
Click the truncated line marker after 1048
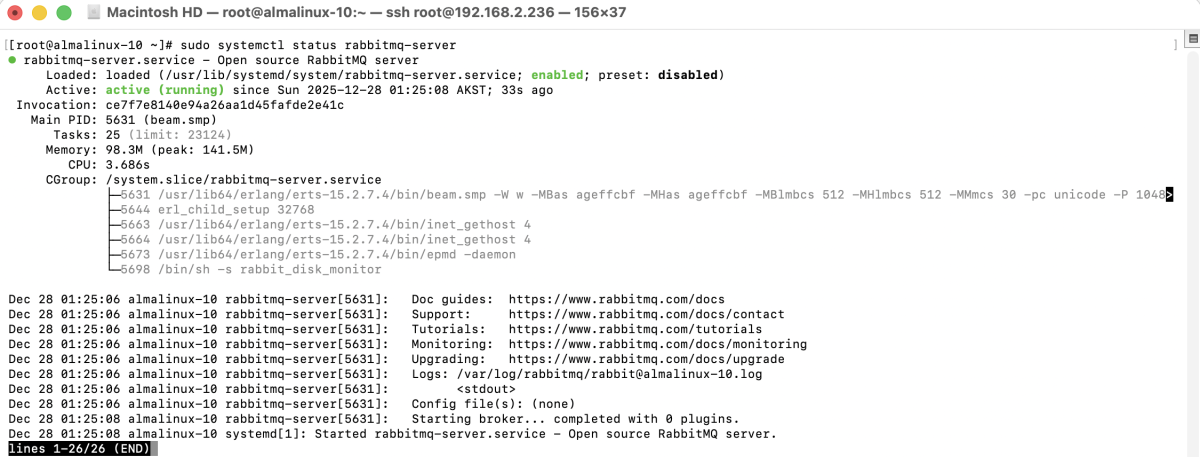pos(1169,195)
